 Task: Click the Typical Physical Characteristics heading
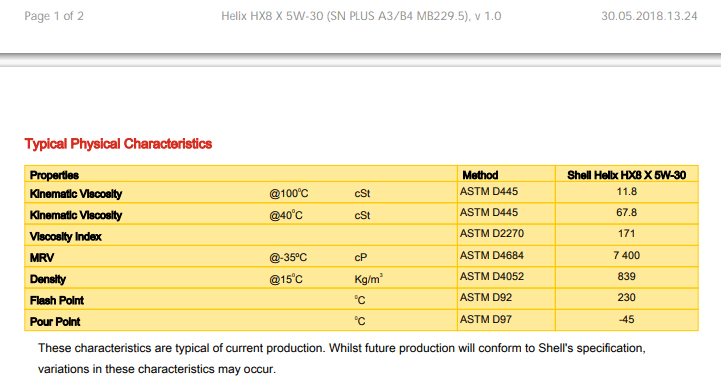pyautogui.click(x=118, y=144)
